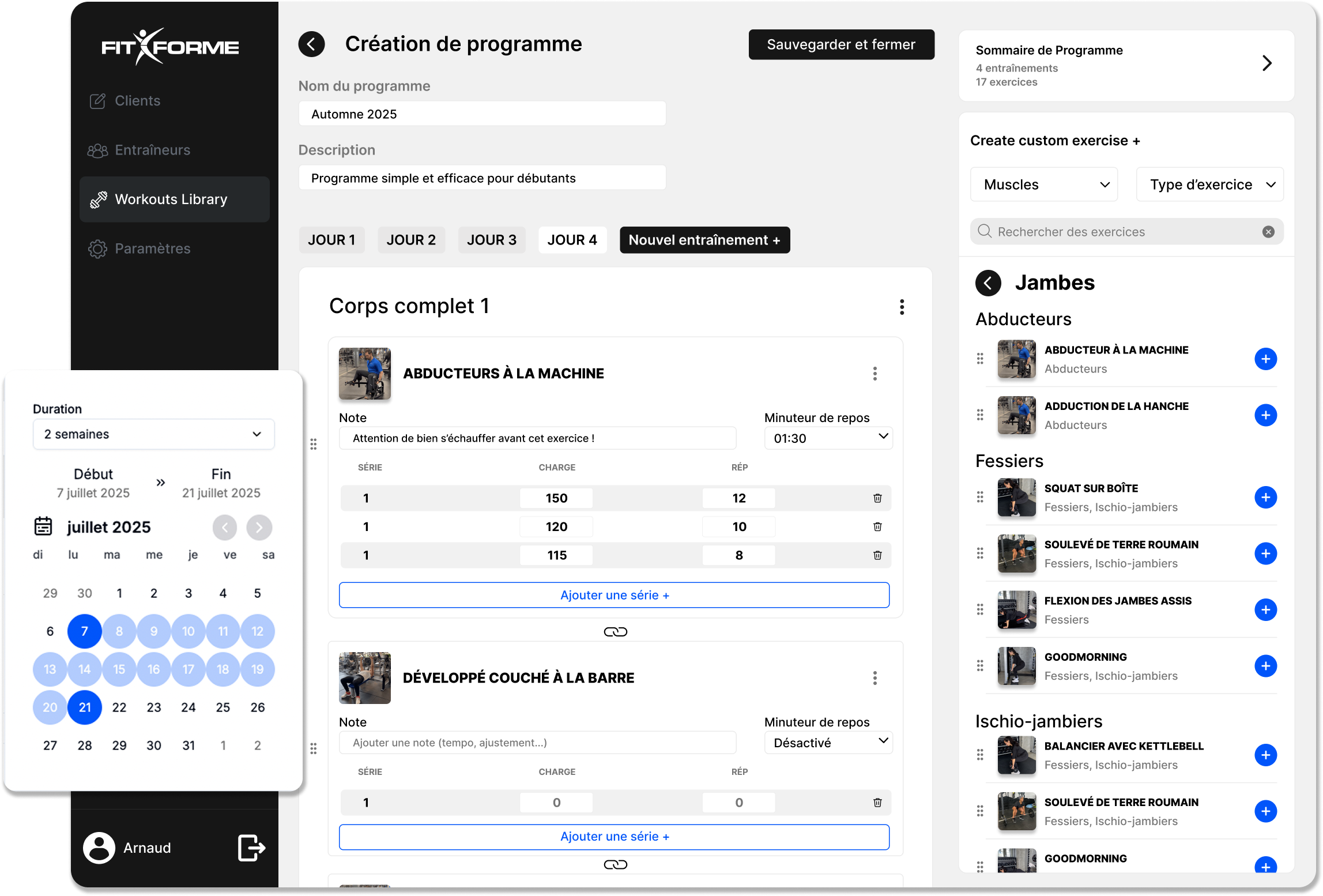Go to next month in calendar

pyautogui.click(x=259, y=527)
